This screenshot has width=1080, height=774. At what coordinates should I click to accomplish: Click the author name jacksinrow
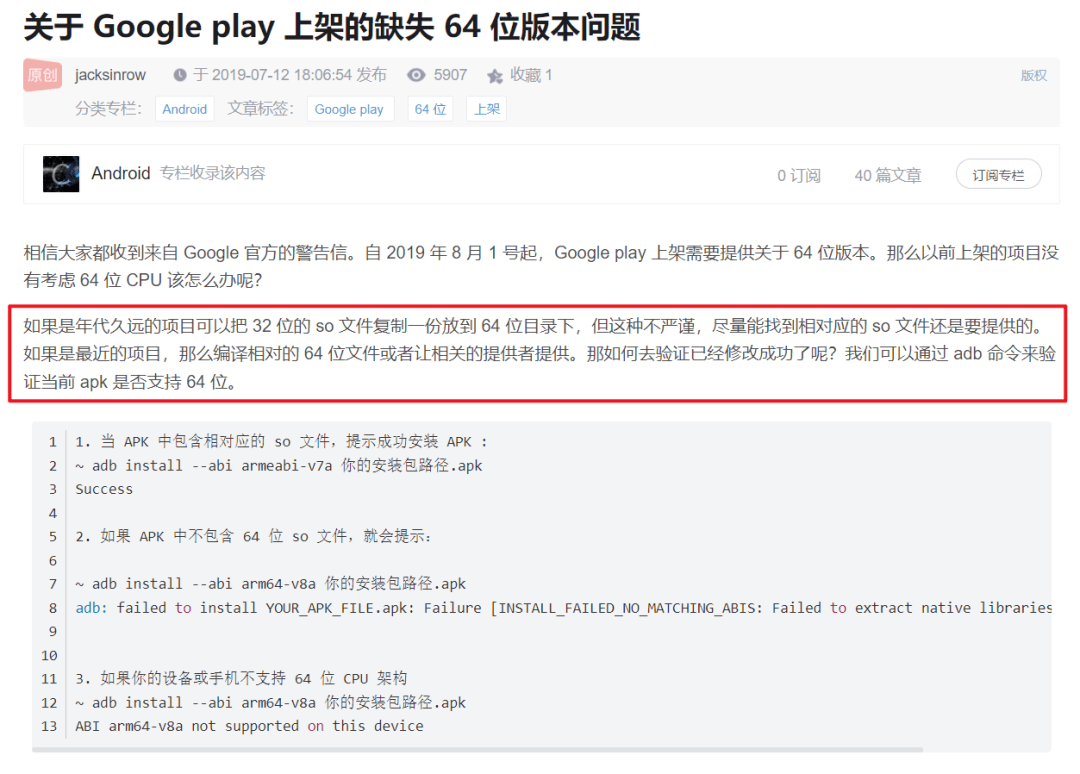[110, 74]
